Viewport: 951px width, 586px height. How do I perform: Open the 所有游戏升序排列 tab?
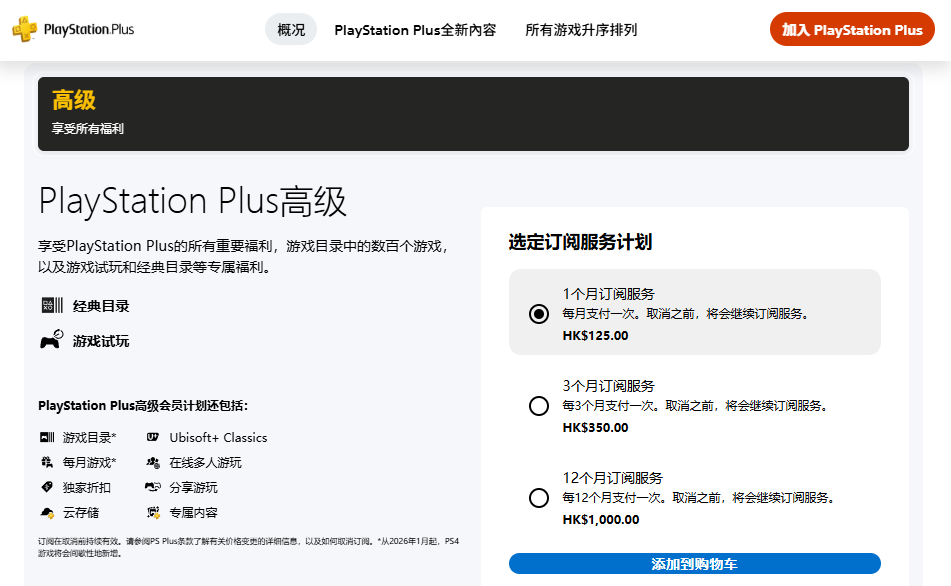point(581,30)
